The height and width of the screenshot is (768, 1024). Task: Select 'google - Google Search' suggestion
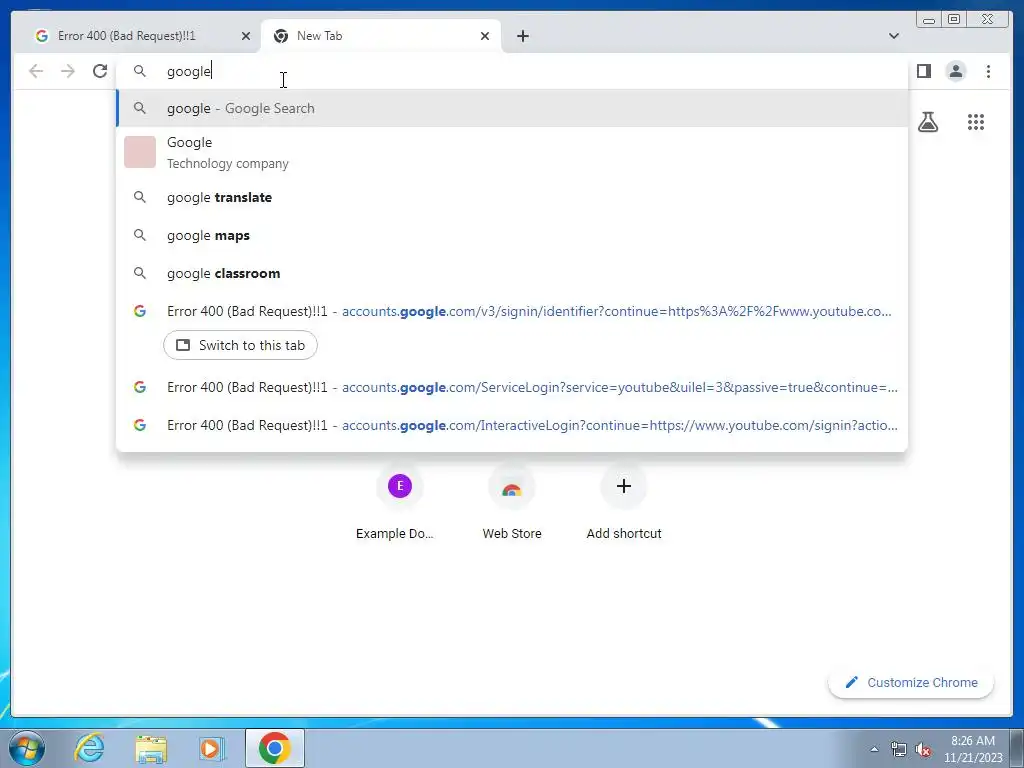pos(512,108)
